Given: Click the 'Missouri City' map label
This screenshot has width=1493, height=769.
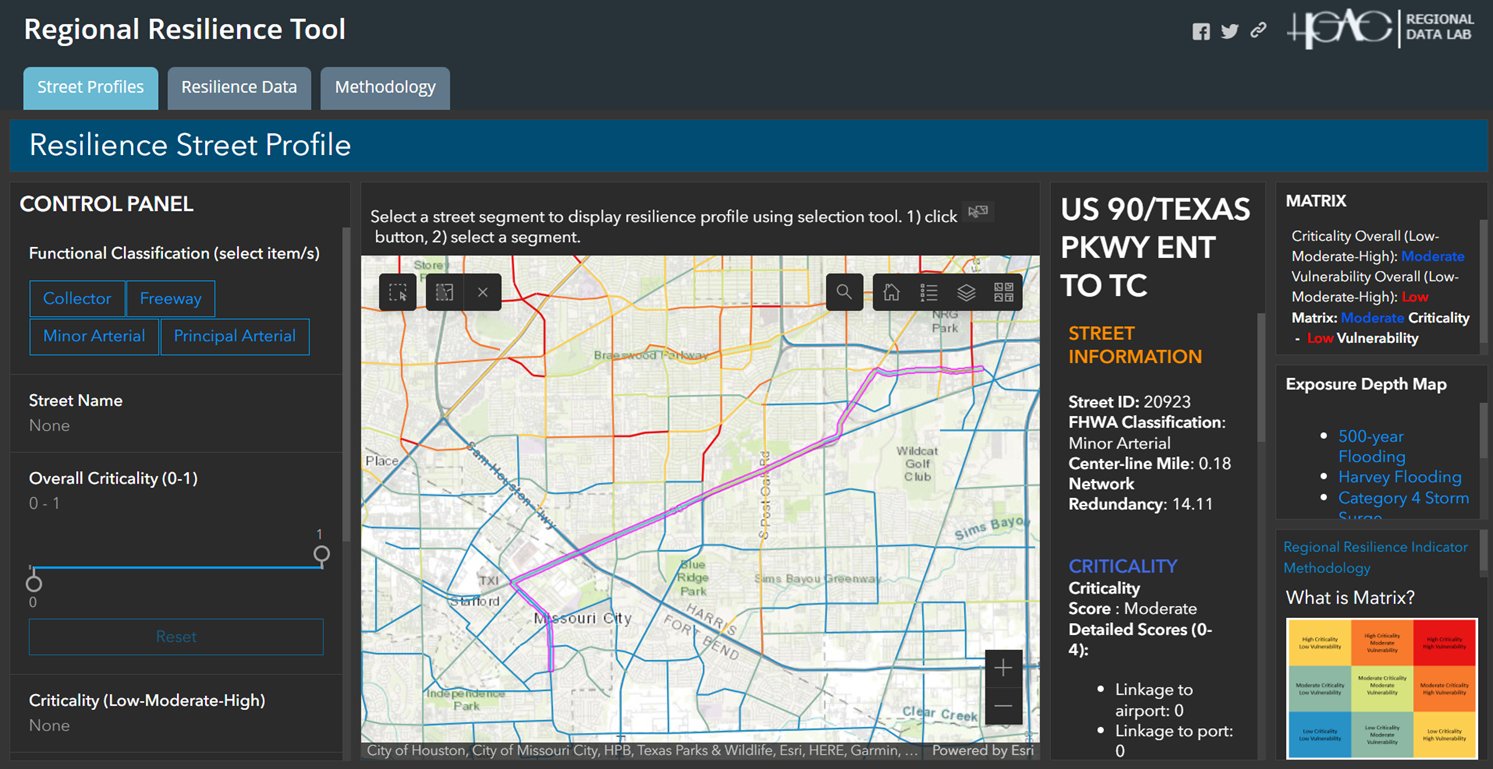Looking at the screenshot, I should [x=583, y=618].
